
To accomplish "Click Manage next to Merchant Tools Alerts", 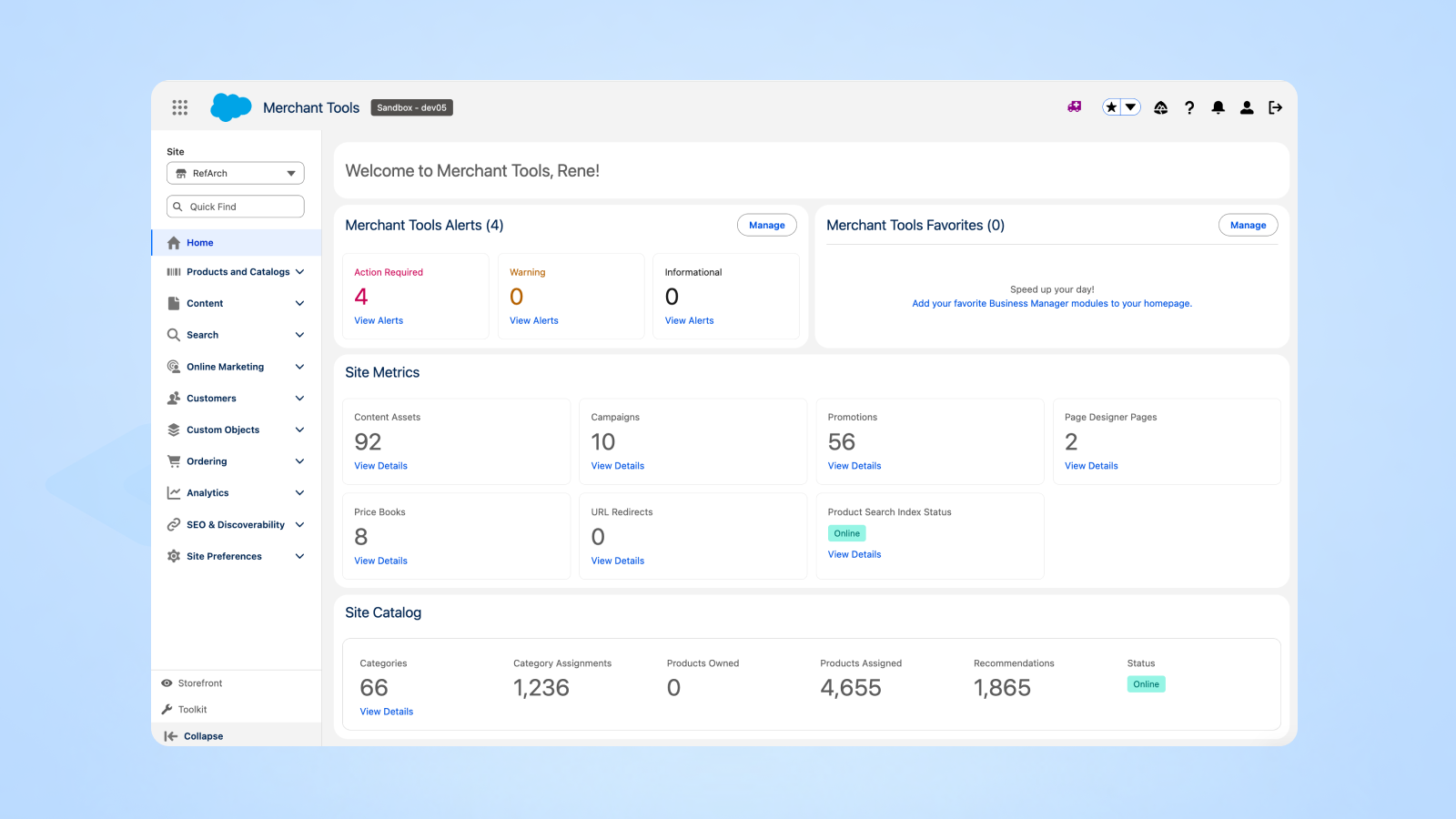I will pyautogui.click(x=766, y=225).
